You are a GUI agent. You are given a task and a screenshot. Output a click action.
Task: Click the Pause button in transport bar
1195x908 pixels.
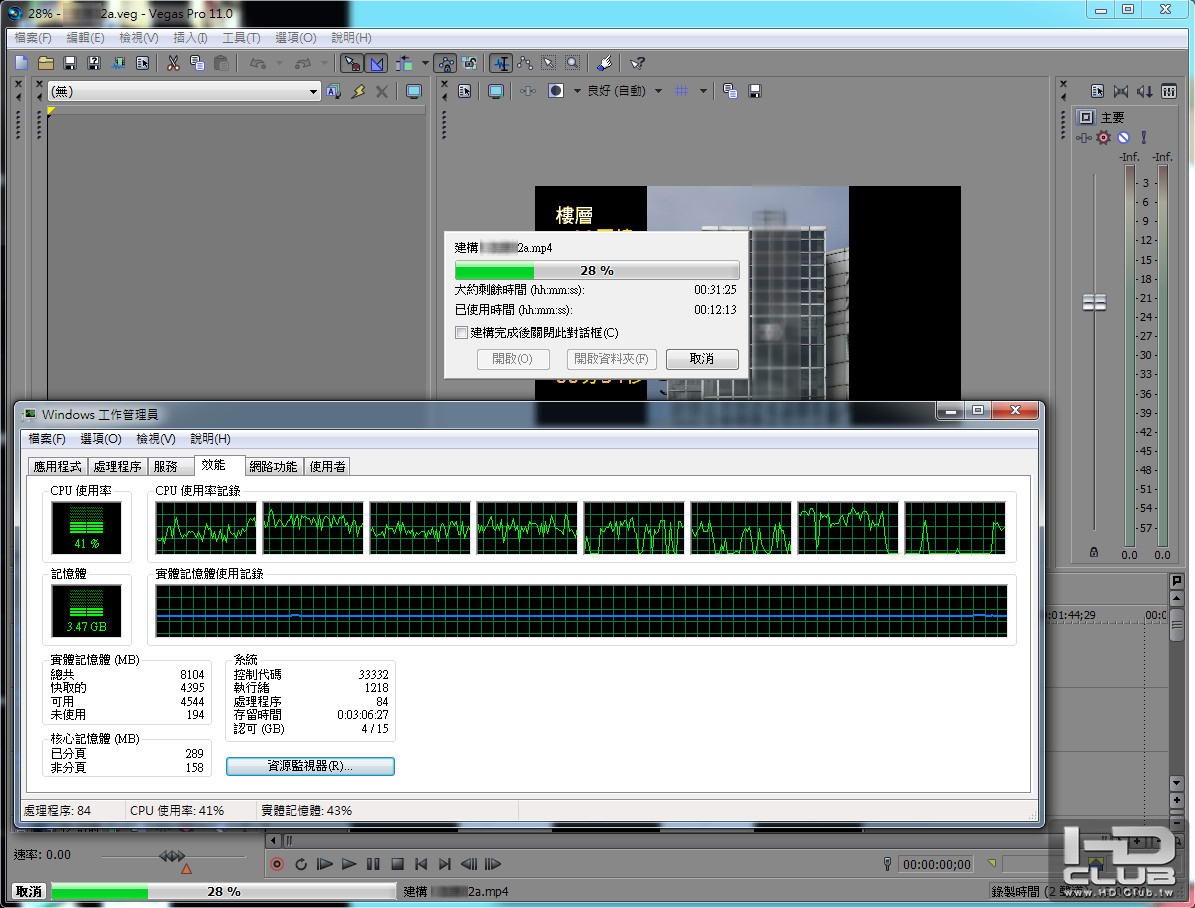pyautogui.click(x=373, y=864)
